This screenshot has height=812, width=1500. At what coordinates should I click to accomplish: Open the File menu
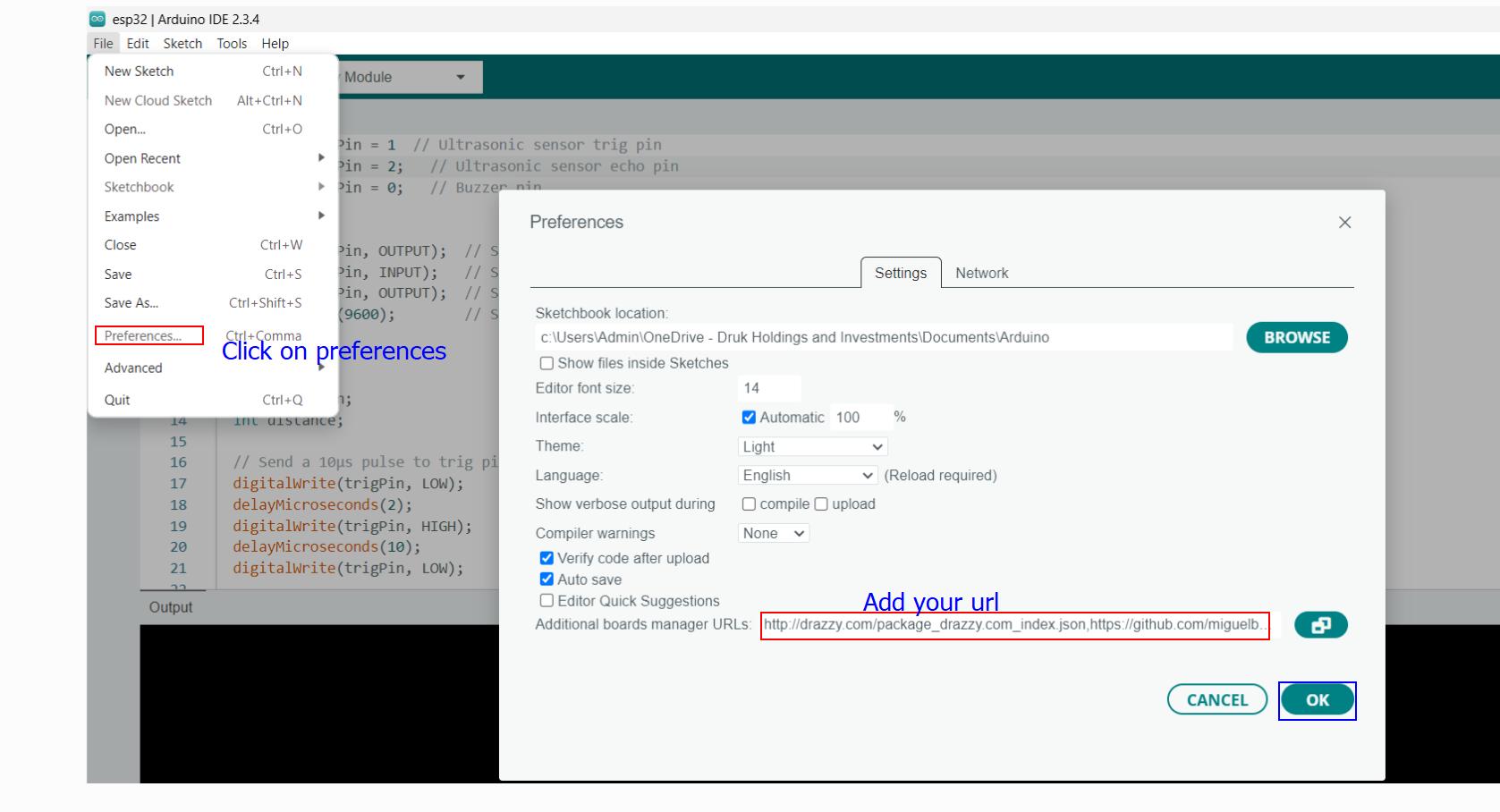[103, 43]
